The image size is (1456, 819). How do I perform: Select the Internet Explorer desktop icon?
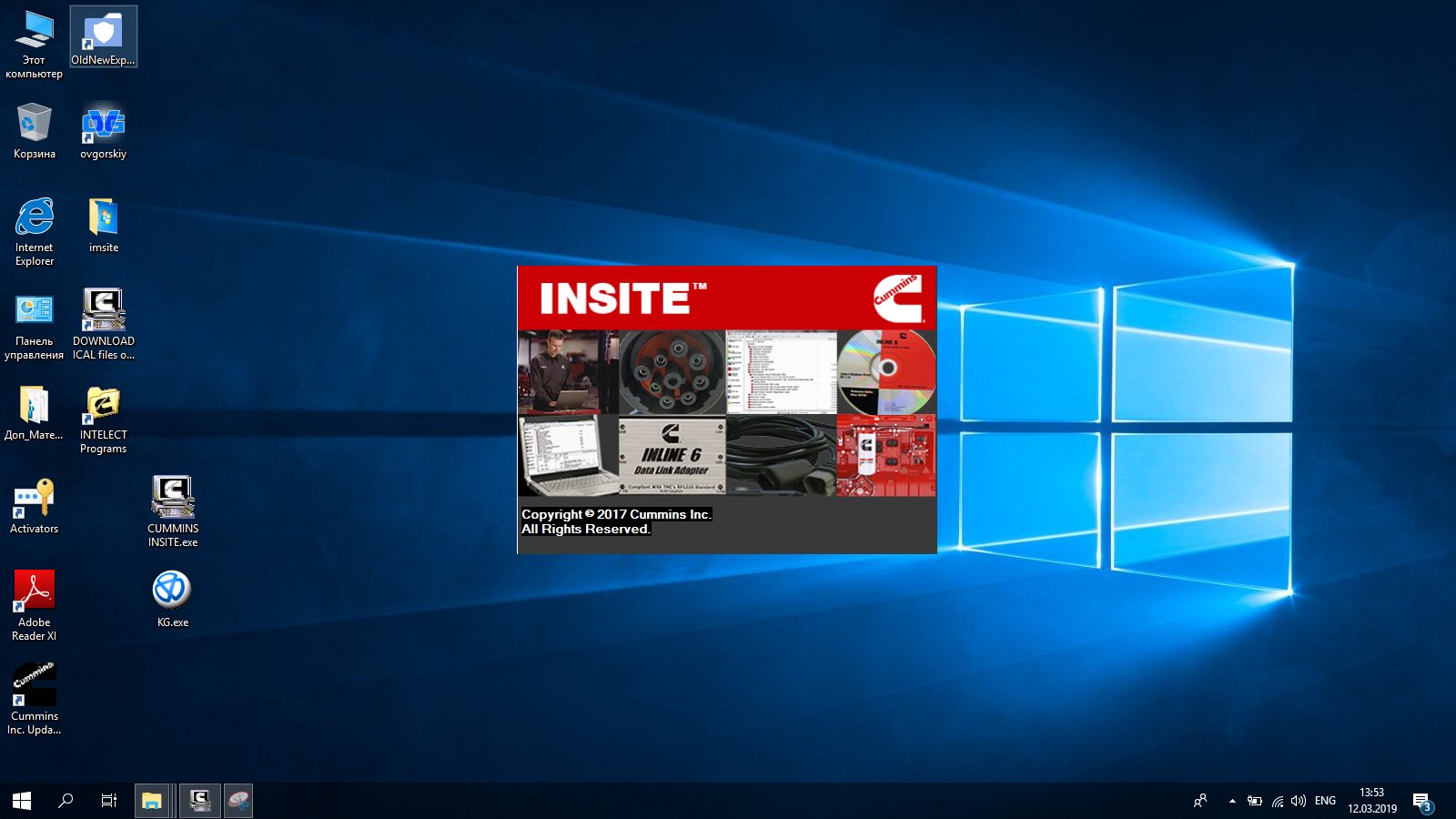[x=34, y=218]
